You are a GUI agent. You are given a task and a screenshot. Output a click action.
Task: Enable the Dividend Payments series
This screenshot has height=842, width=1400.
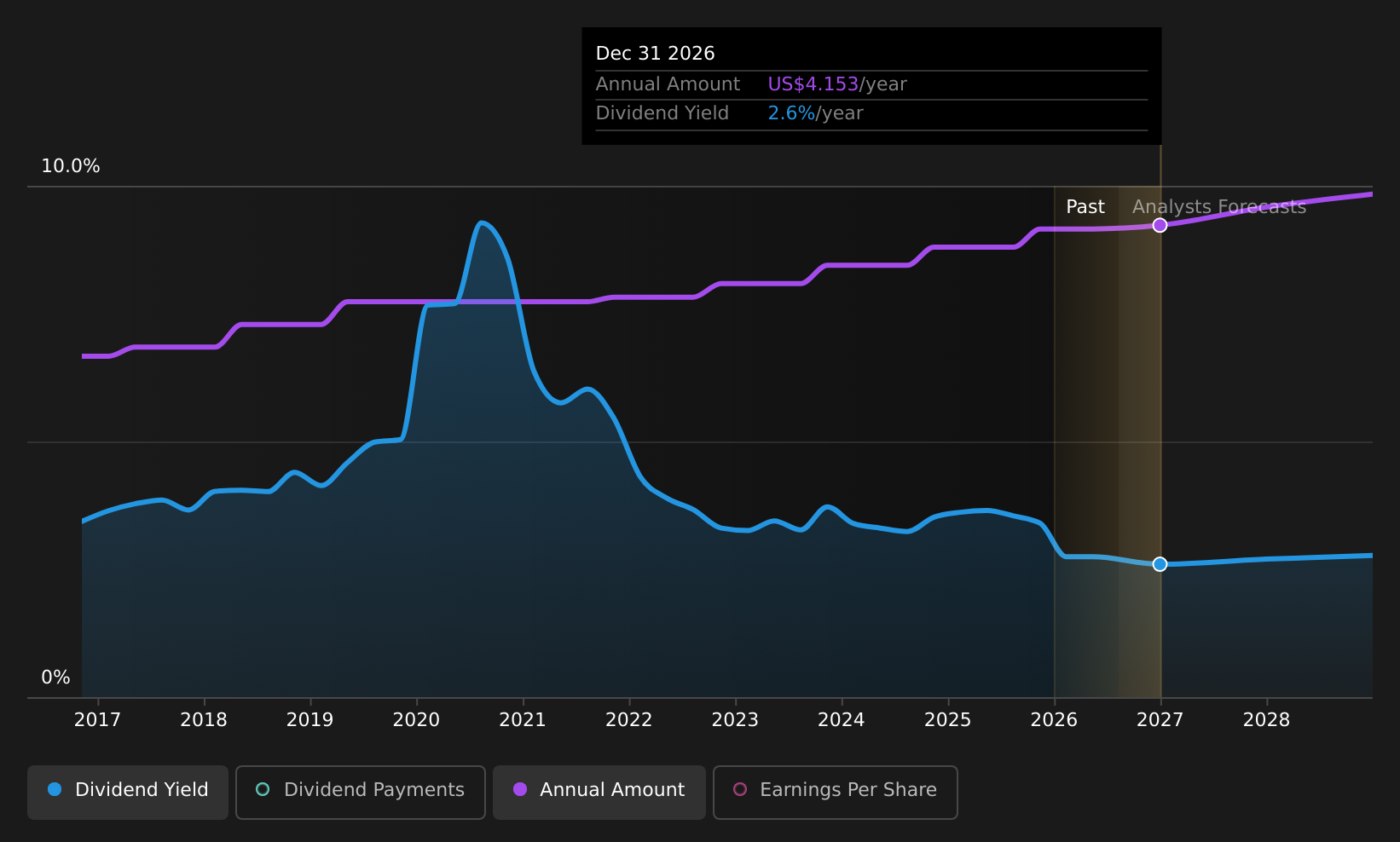pos(361,793)
